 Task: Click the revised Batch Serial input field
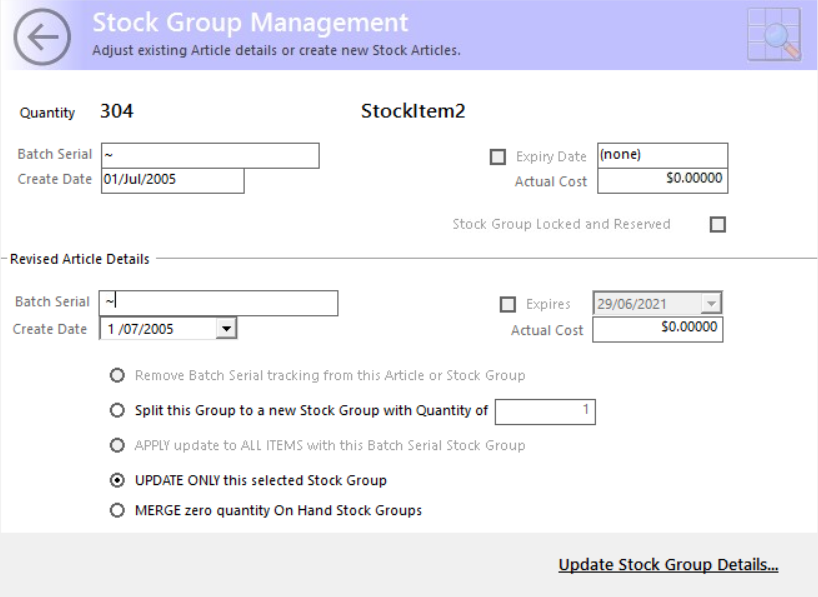tap(219, 303)
